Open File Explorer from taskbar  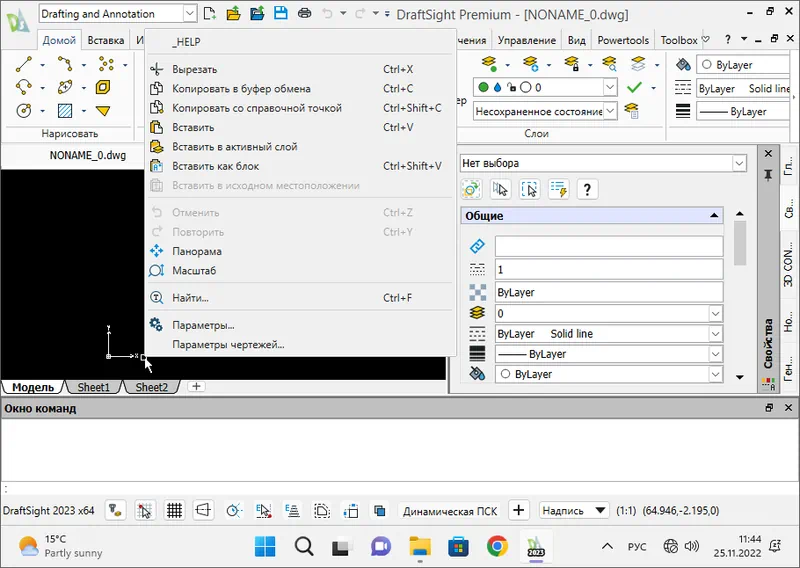tap(420, 547)
